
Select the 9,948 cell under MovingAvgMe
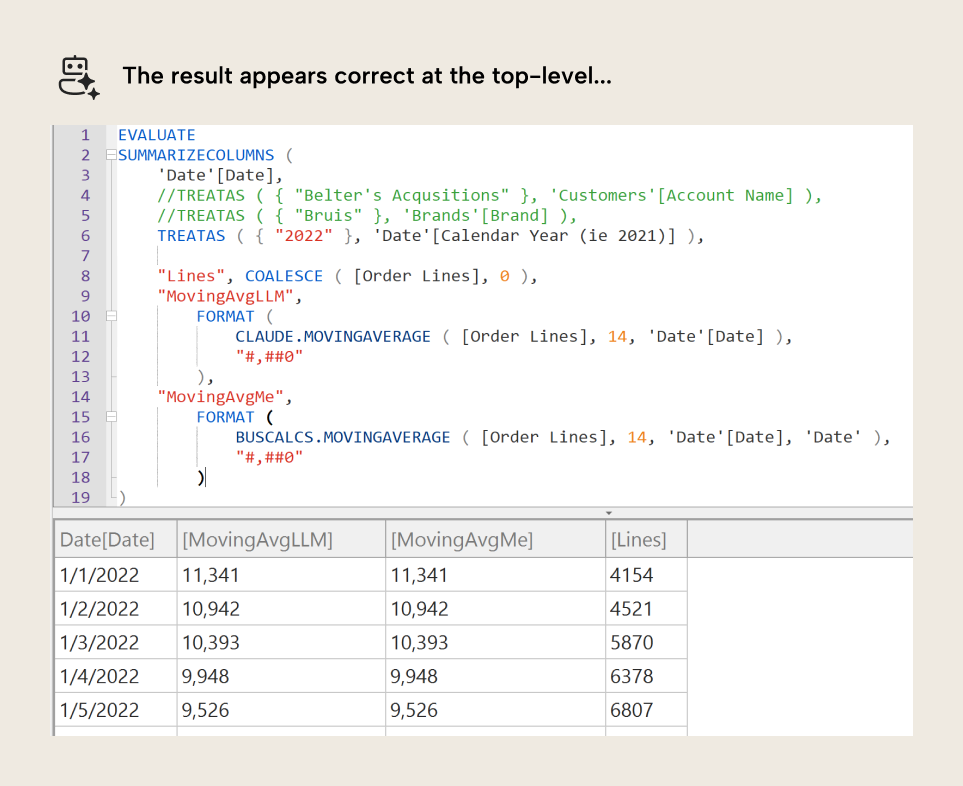tap(420, 676)
